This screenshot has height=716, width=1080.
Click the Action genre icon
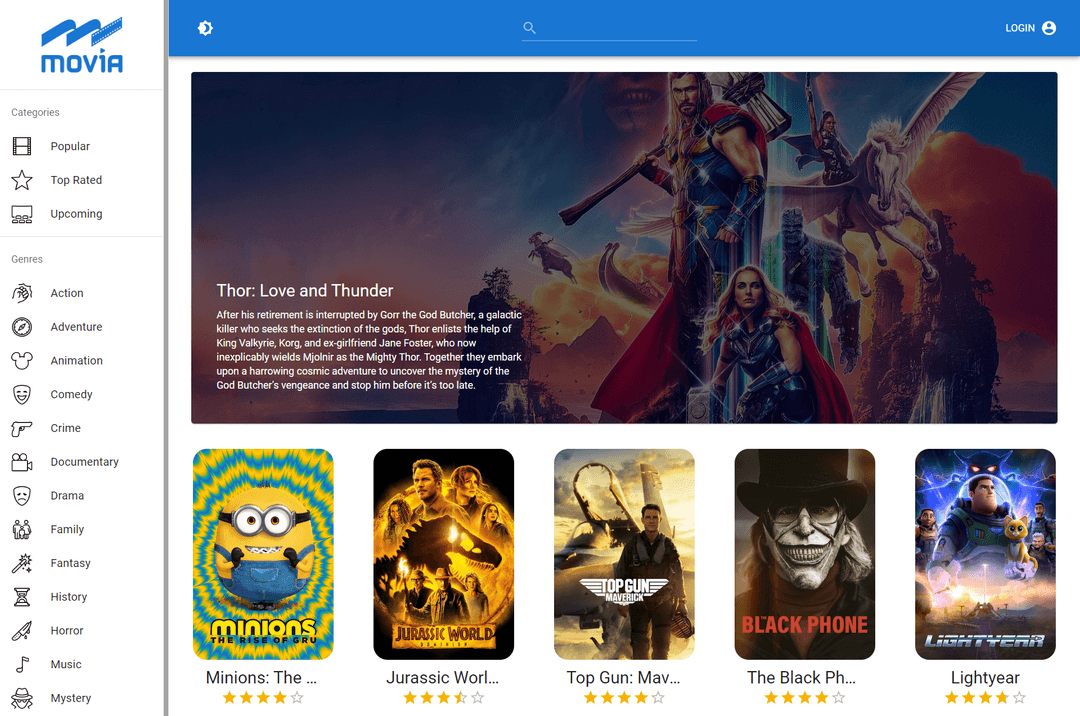[22, 293]
